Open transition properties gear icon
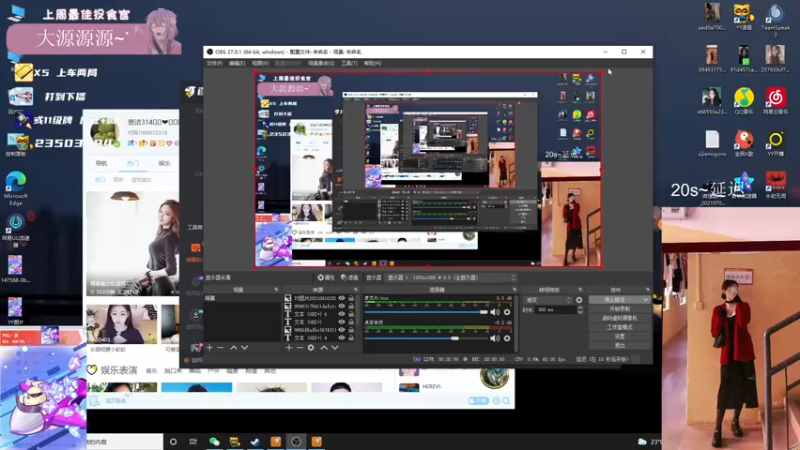 pos(579,300)
